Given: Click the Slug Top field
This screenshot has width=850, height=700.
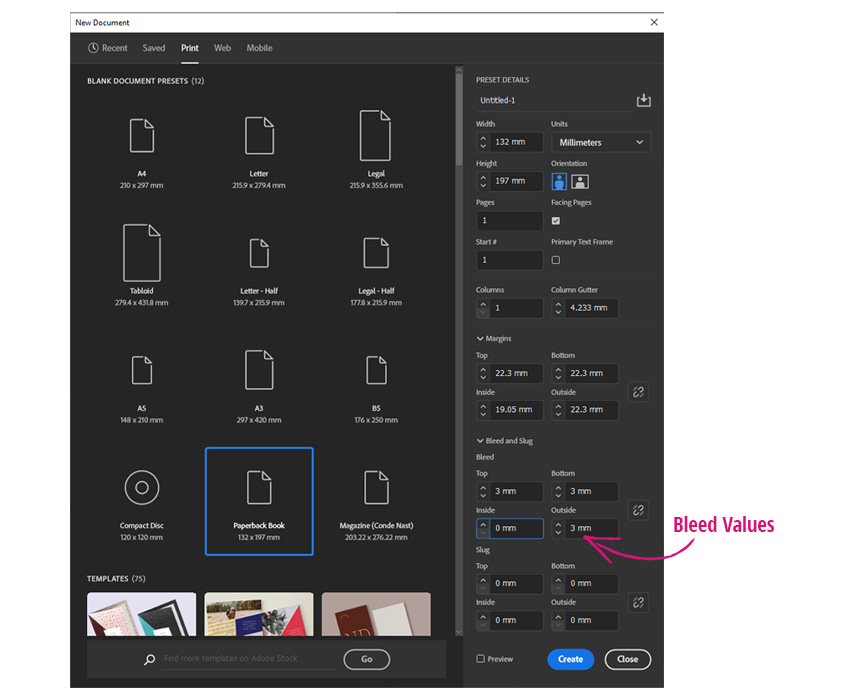Looking at the screenshot, I should click(517, 583).
